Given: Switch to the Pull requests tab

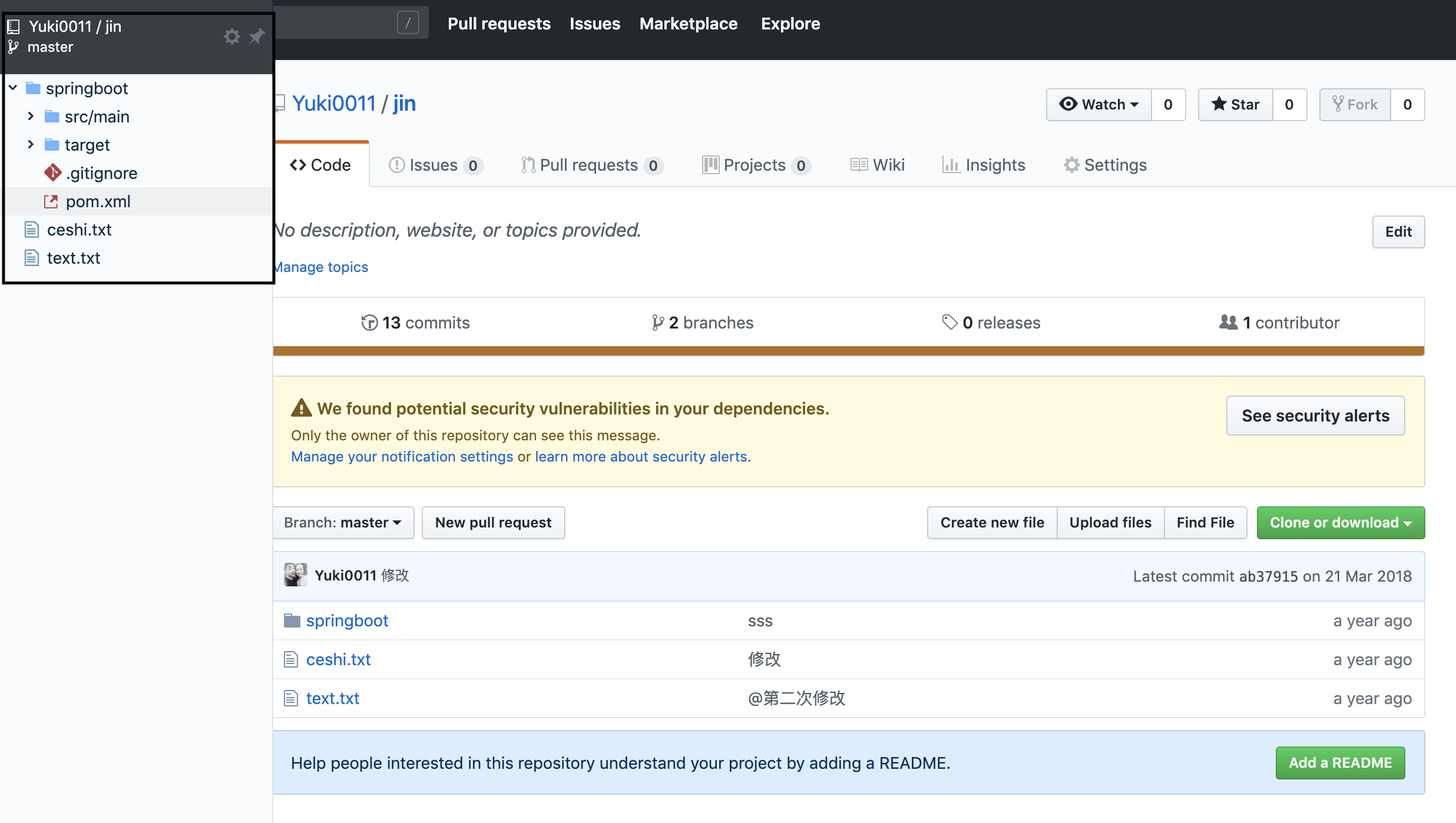Looking at the screenshot, I should (x=592, y=165).
